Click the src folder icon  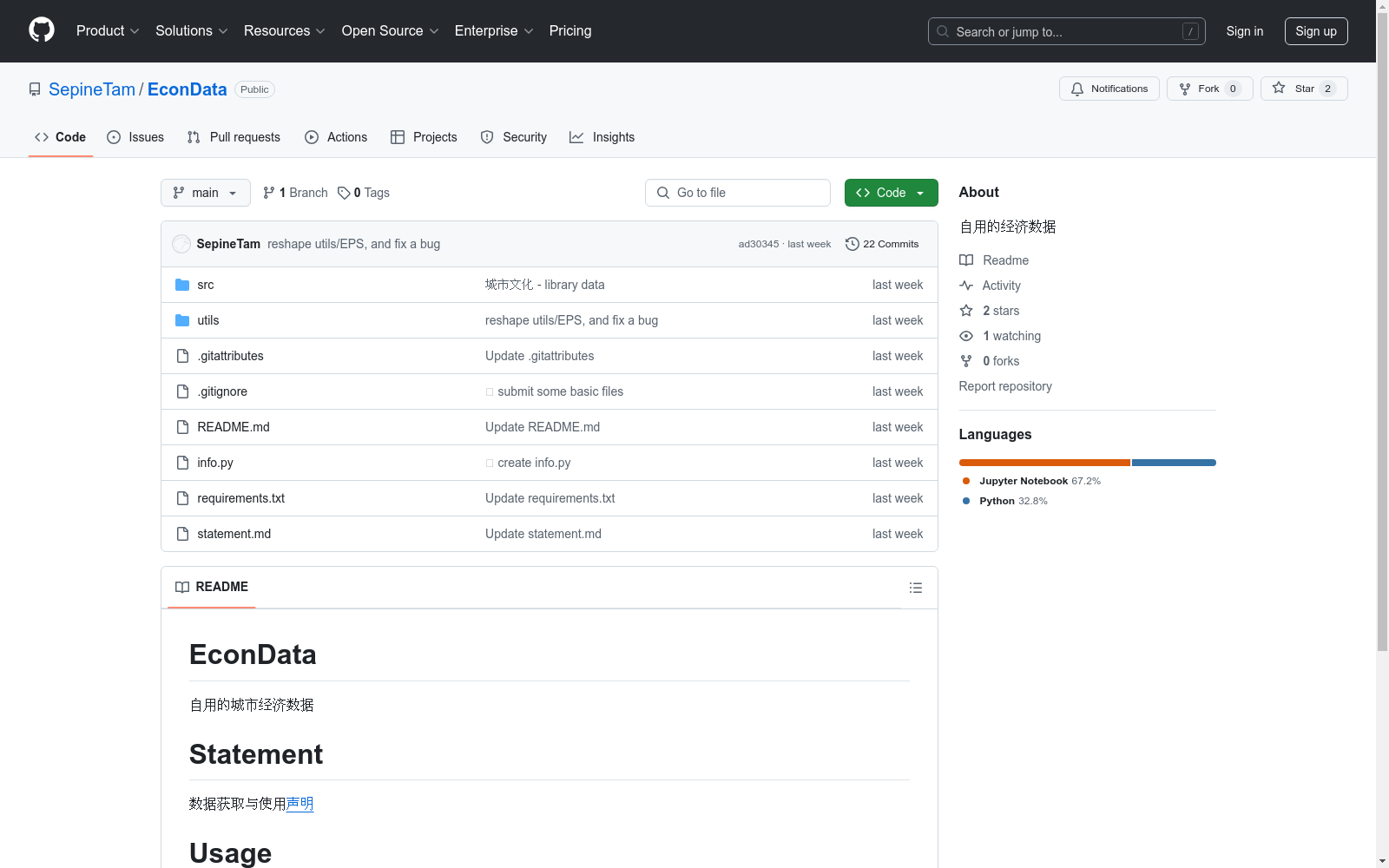(x=182, y=285)
